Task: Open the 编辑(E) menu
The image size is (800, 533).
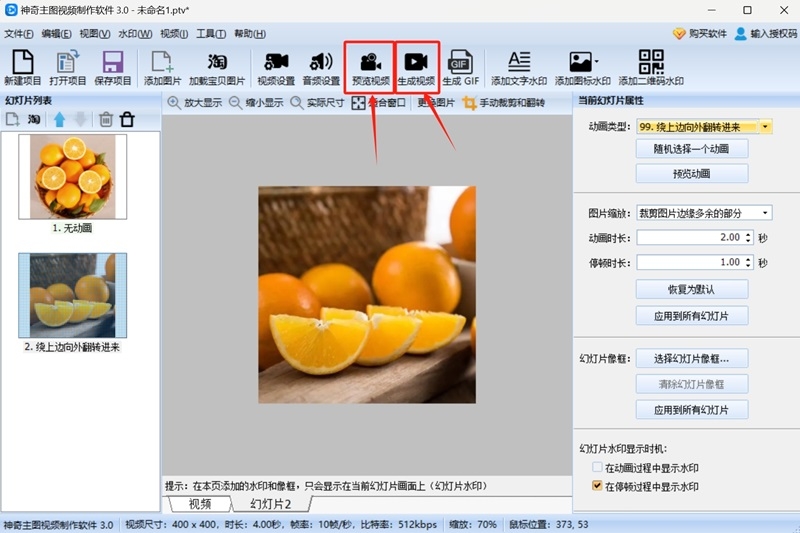Action: pos(57,34)
